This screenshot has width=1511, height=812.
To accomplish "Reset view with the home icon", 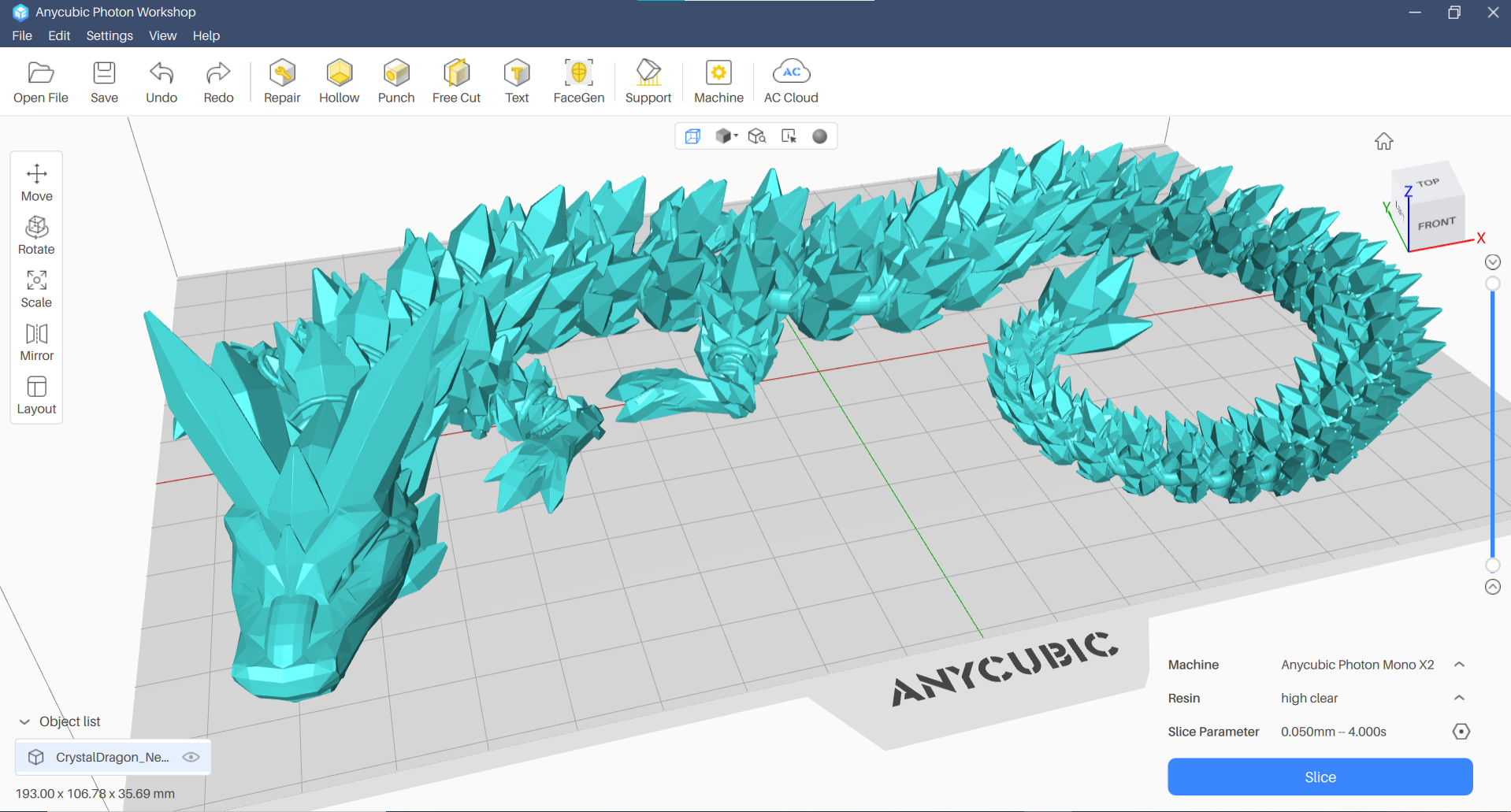I will point(1384,142).
